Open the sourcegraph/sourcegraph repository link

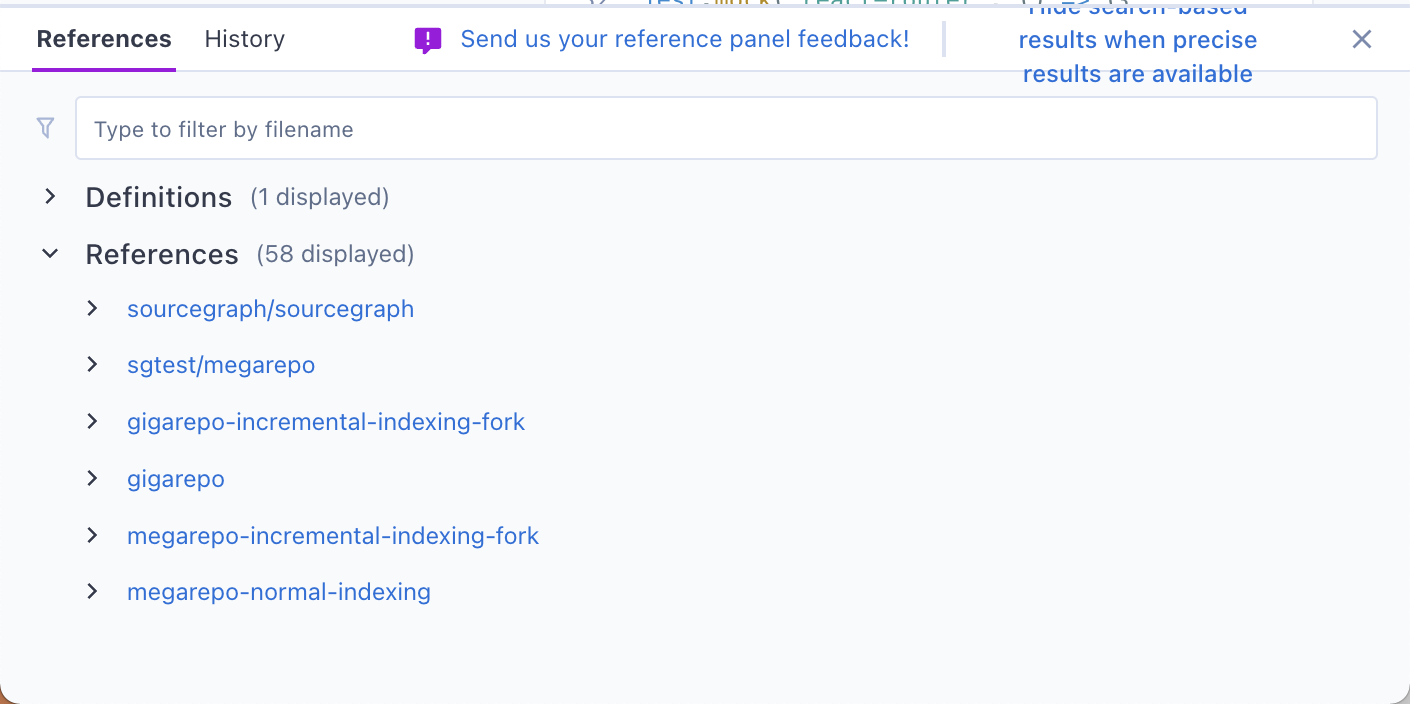[x=270, y=309]
